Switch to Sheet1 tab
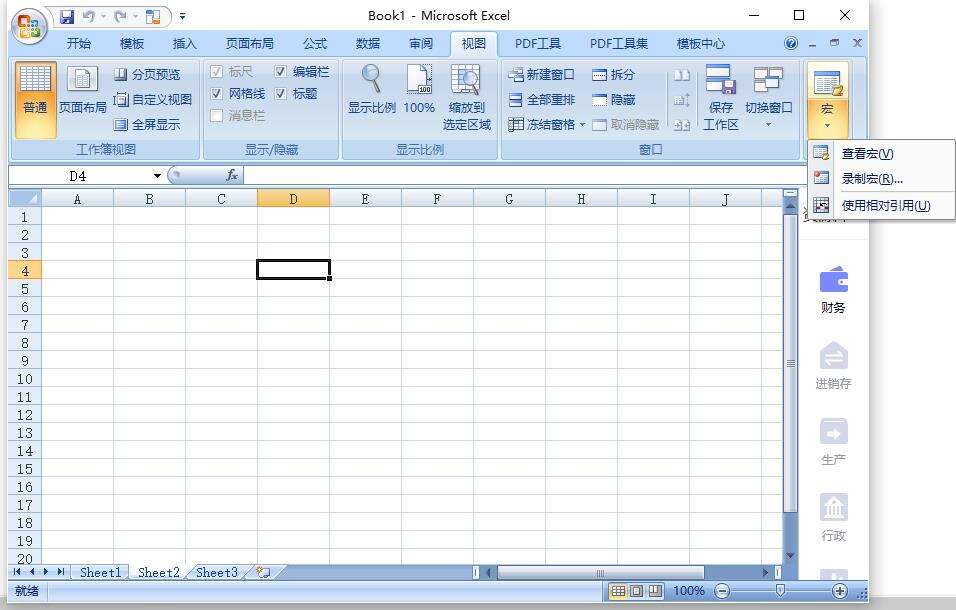This screenshot has width=956, height=610. click(100, 572)
